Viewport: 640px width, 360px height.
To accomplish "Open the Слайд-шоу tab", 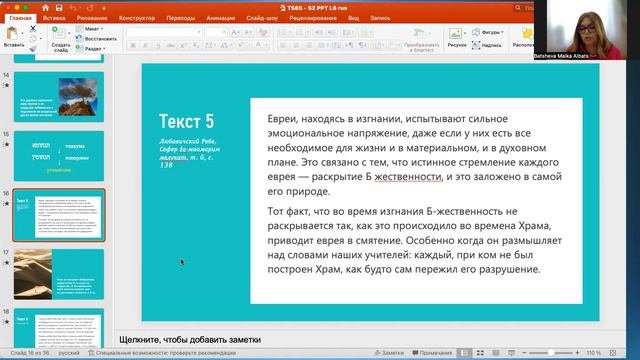I will [x=262, y=18].
